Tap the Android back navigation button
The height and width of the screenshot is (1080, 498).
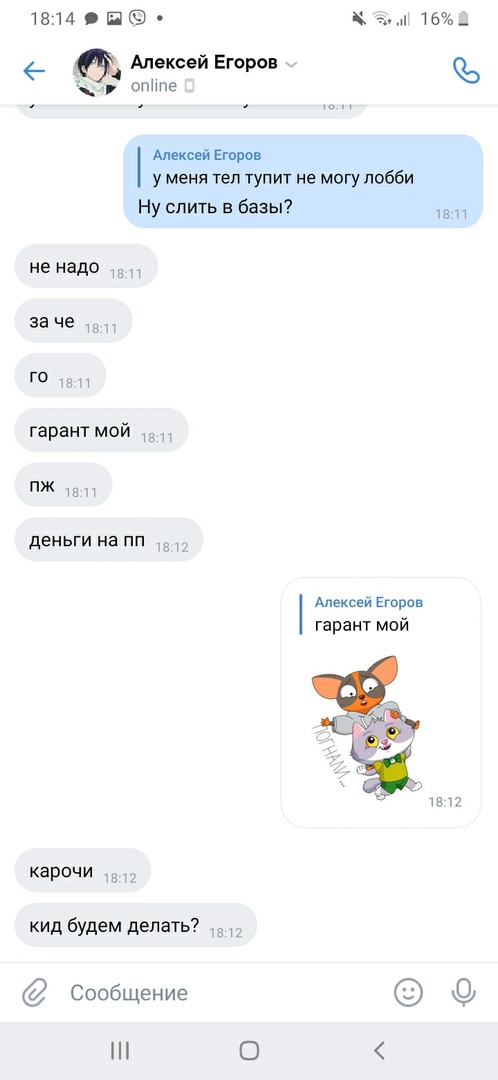click(378, 1050)
